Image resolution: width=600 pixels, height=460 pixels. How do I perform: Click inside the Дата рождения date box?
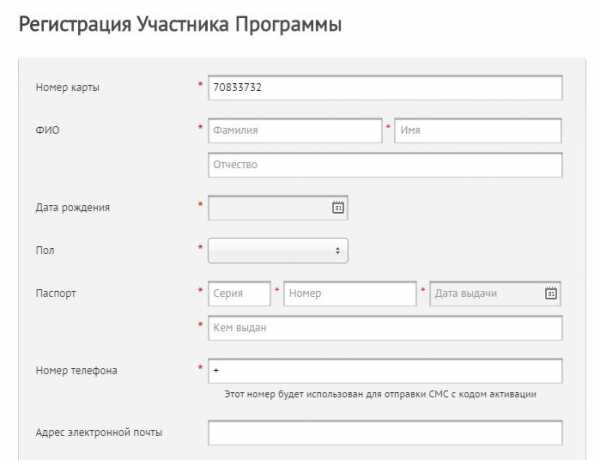tap(268, 207)
